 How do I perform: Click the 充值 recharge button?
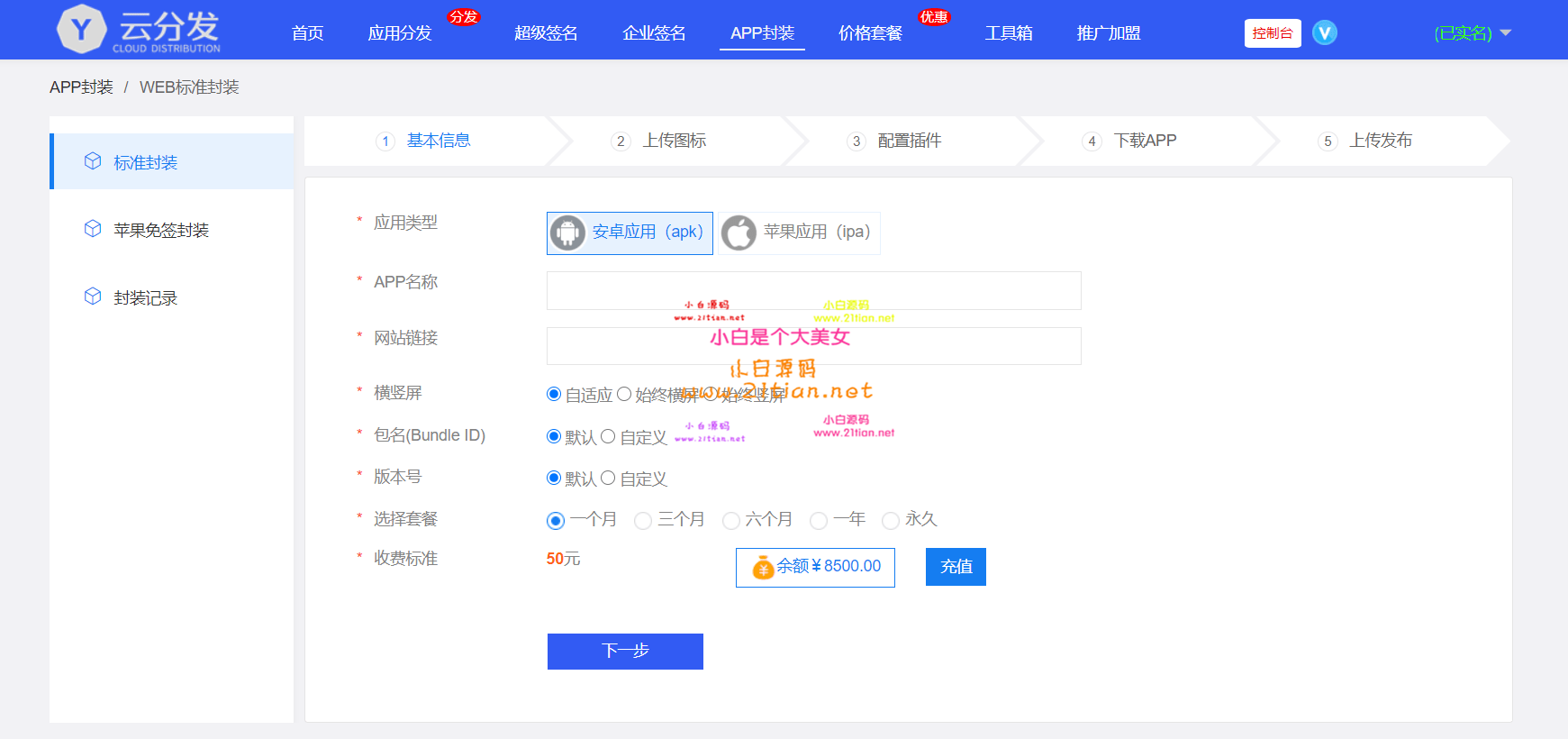pyautogui.click(x=956, y=567)
